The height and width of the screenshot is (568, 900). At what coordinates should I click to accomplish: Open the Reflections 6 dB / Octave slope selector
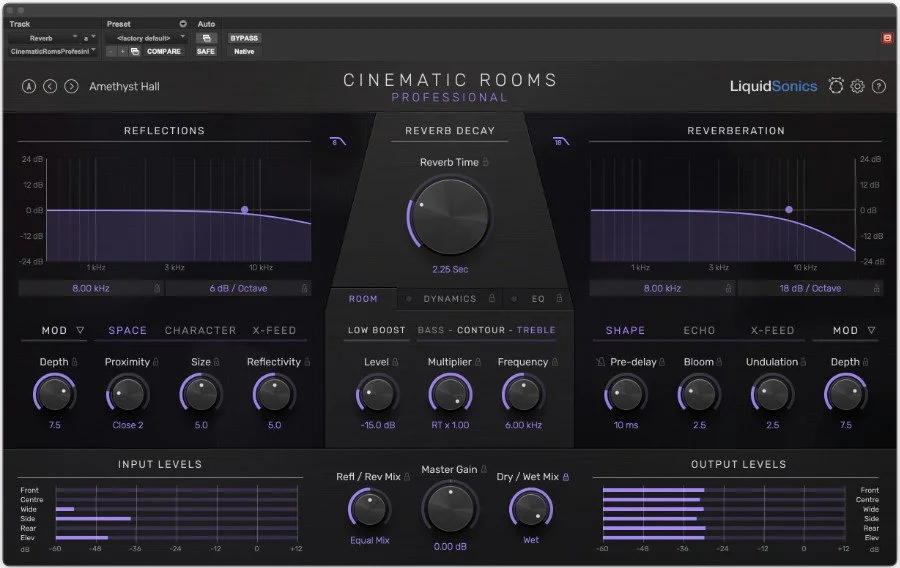238,288
